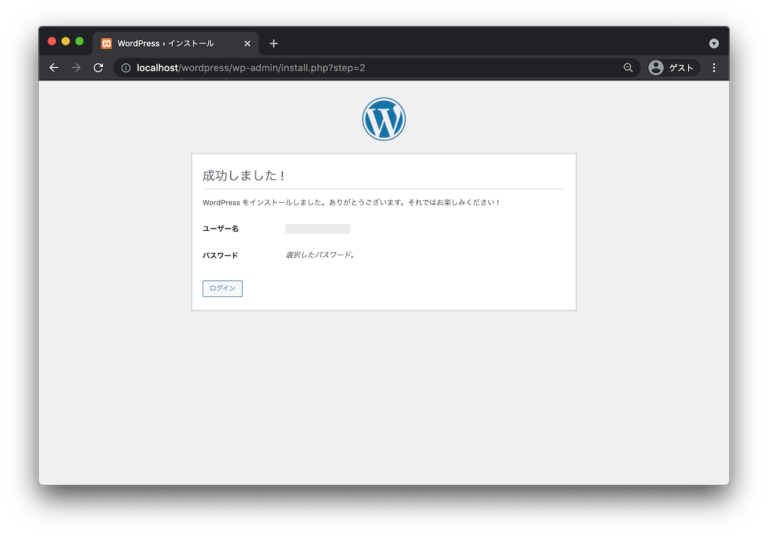The width and height of the screenshot is (768, 536).
Task: Click the 成功しました！ heading
Action: [243, 175]
